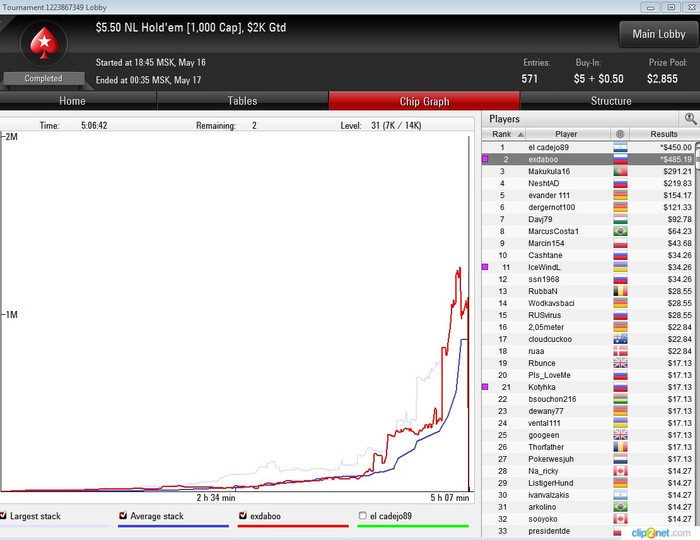
Task: Select player row googeen
Action: (588, 435)
